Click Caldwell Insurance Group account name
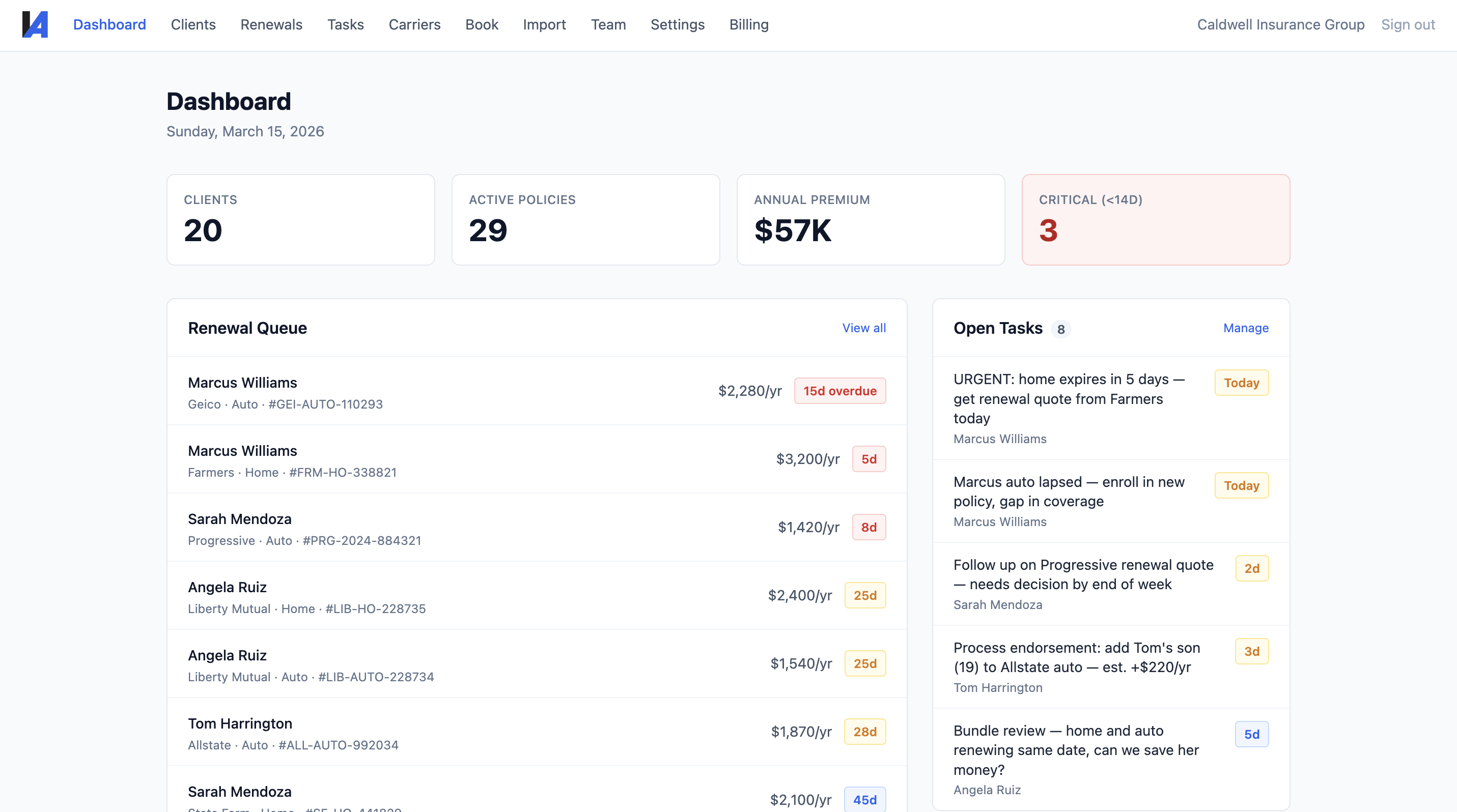Screen dimensions: 1457x812 point(1280,25)
